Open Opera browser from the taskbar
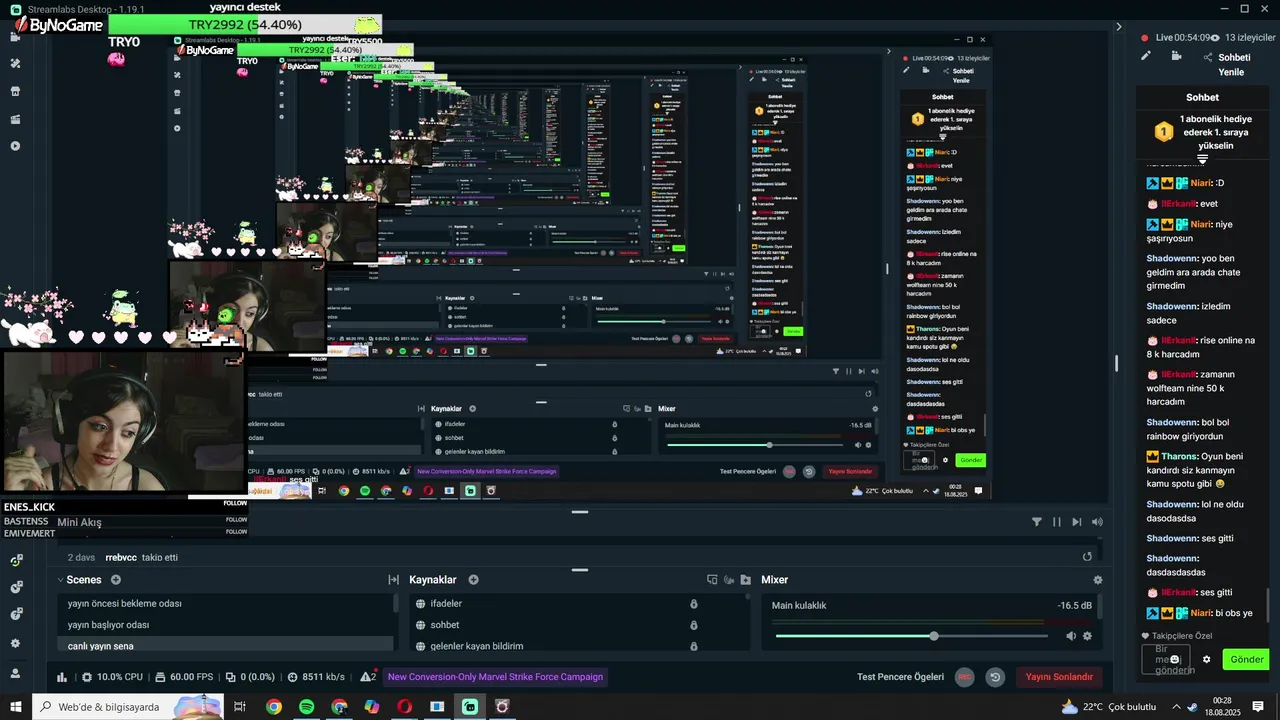 [404, 707]
